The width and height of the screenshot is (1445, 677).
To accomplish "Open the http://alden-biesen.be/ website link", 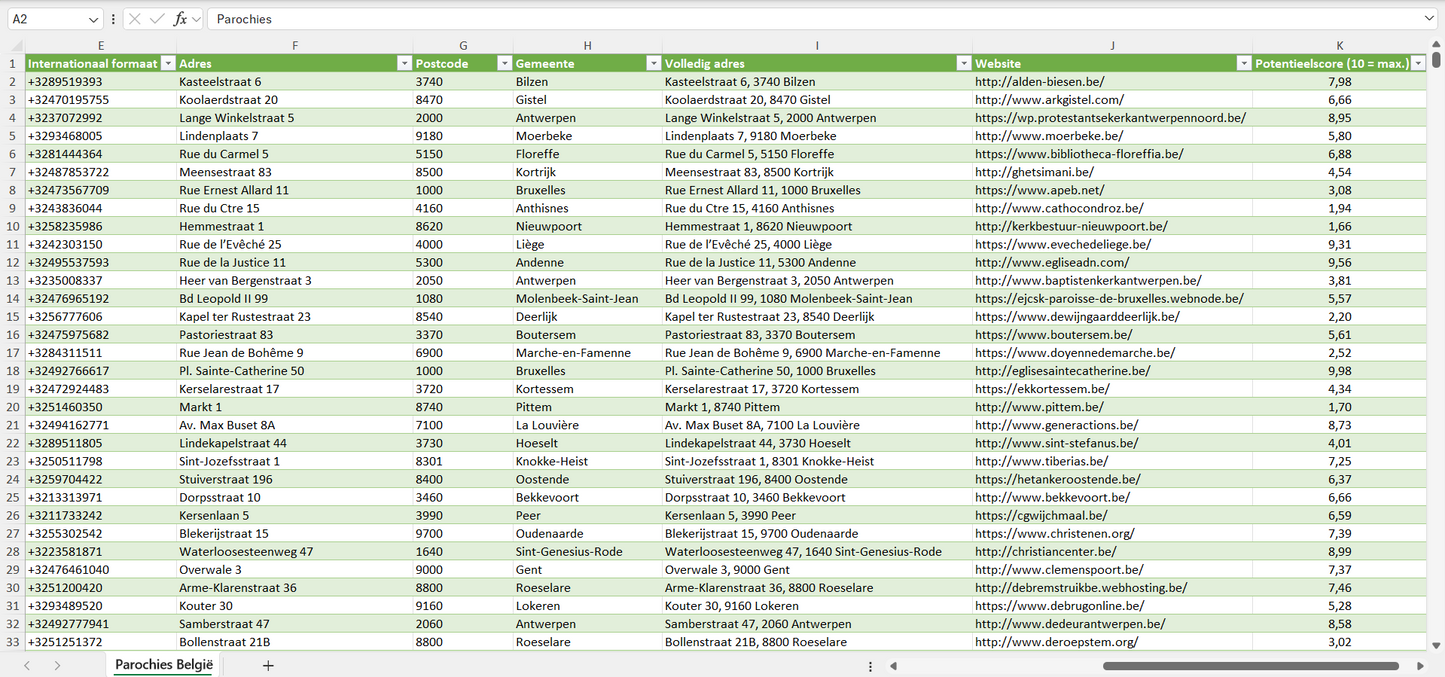I will pyautogui.click(x=1039, y=82).
